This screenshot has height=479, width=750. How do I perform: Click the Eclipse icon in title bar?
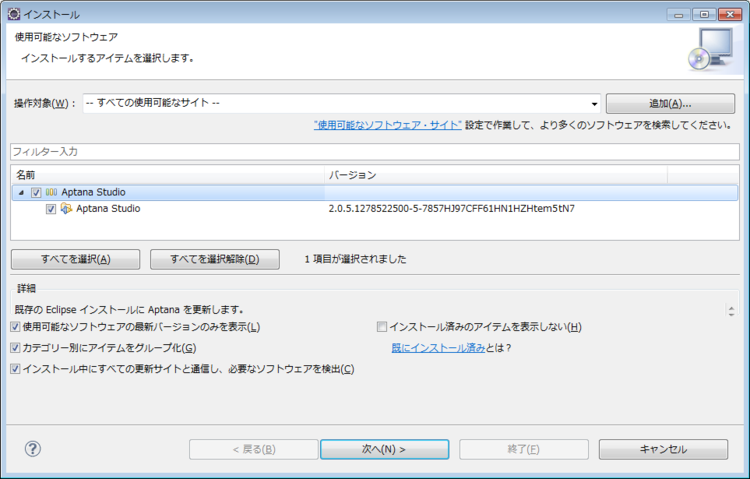[x=14, y=14]
